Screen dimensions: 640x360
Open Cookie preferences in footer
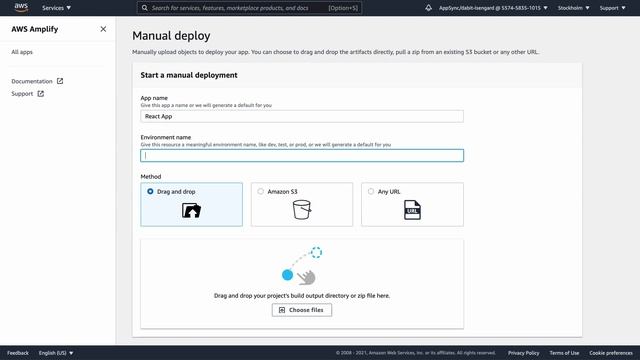pyautogui.click(x=611, y=353)
